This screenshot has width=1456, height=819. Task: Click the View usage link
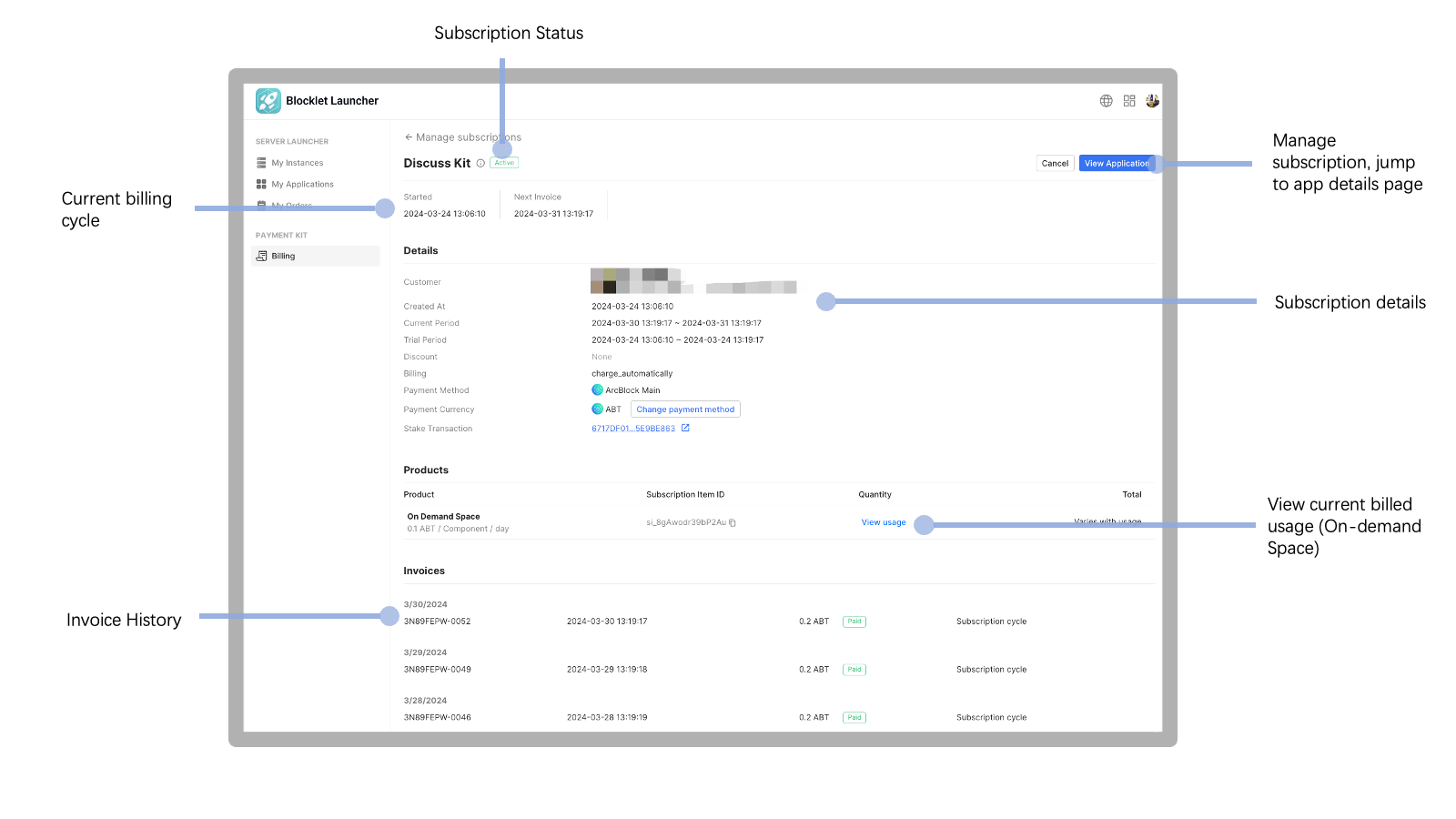point(883,522)
